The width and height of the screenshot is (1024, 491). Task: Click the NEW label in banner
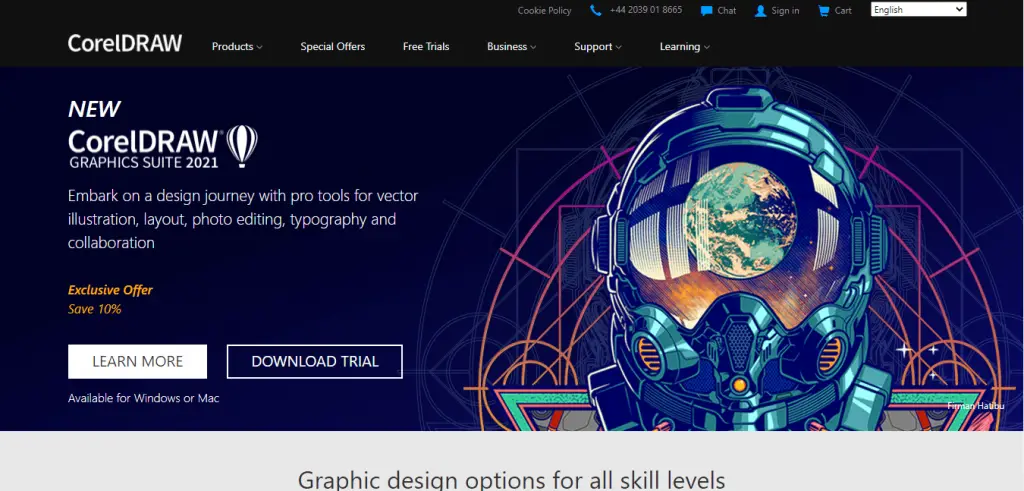click(94, 109)
